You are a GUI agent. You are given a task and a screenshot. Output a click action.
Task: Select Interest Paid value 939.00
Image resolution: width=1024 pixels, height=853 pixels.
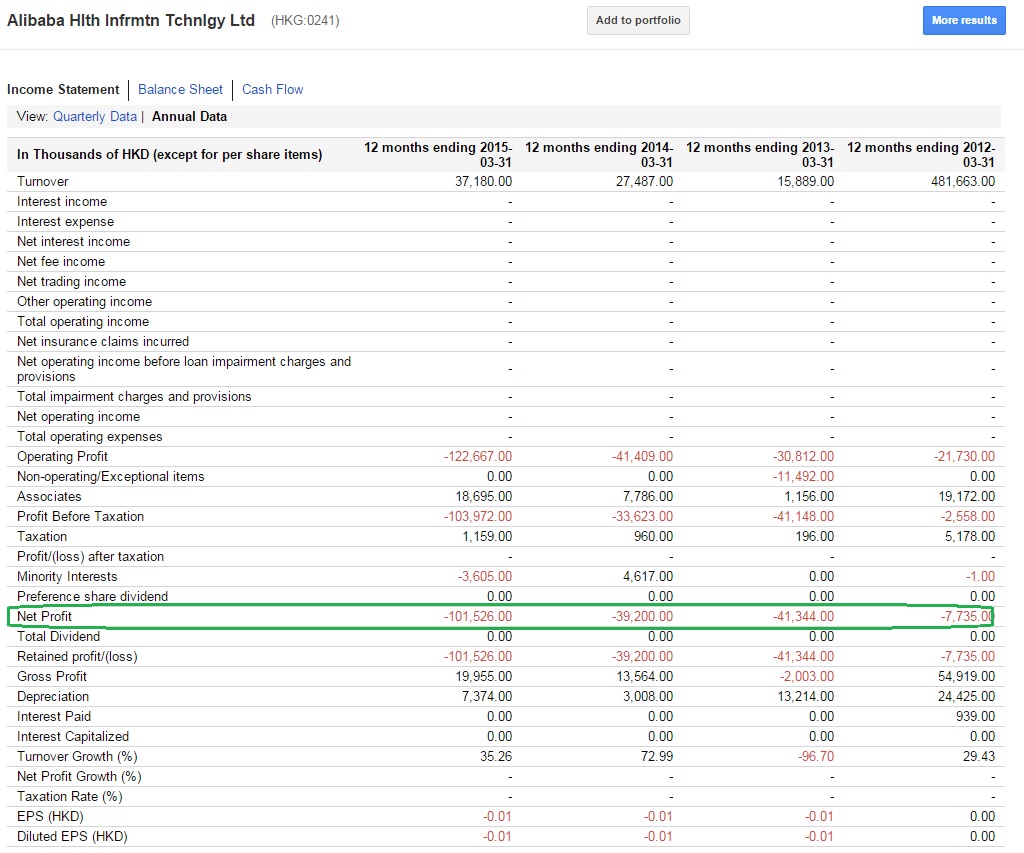(975, 716)
